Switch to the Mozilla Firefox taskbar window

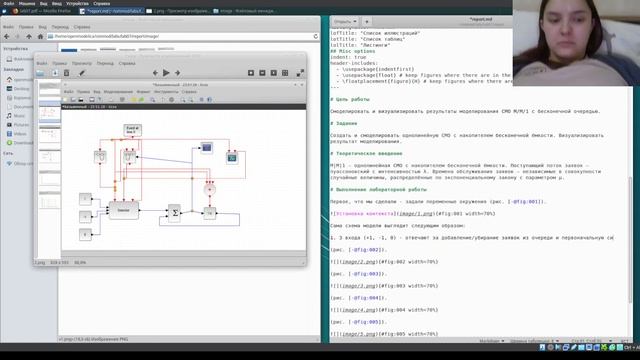coord(42,11)
